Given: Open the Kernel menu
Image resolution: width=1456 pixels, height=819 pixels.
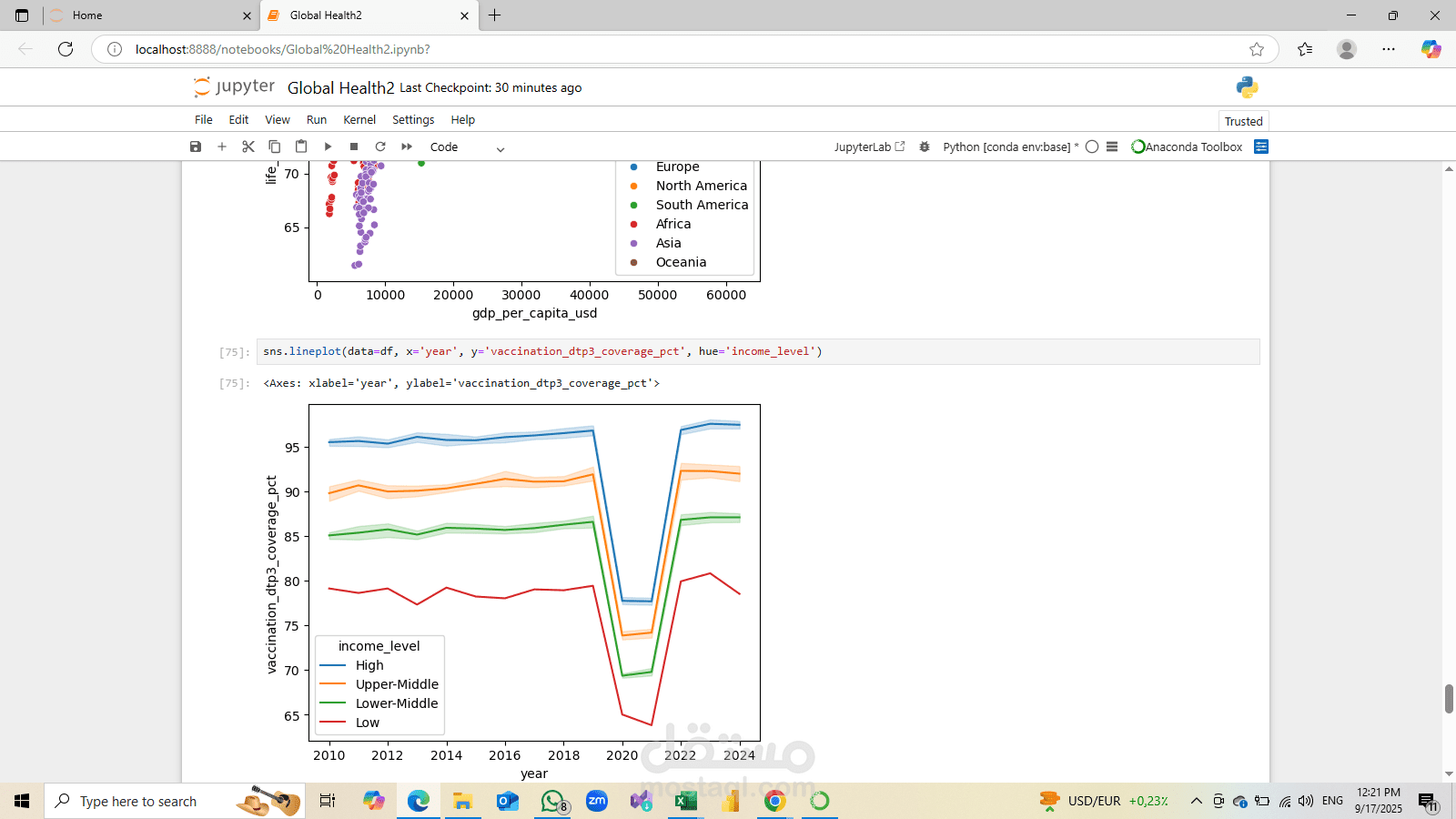Looking at the screenshot, I should click(x=359, y=119).
